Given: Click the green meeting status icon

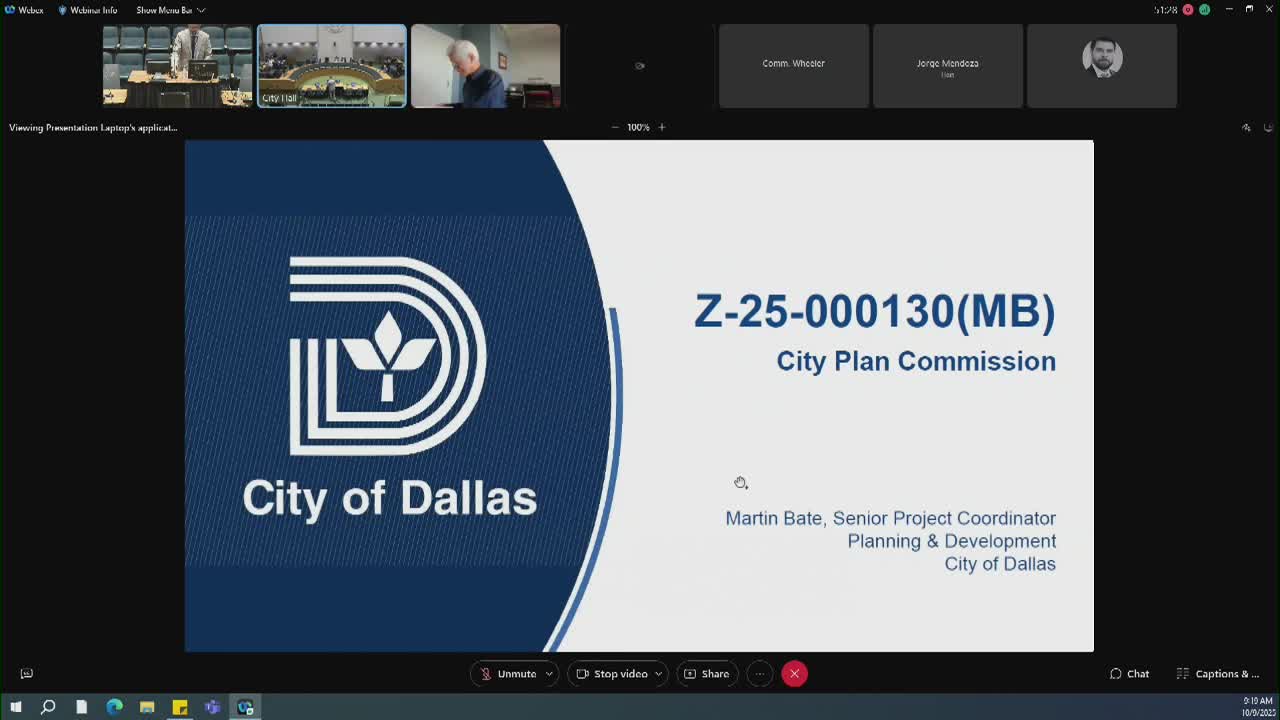Looking at the screenshot, I should (x=1204, y=10).
